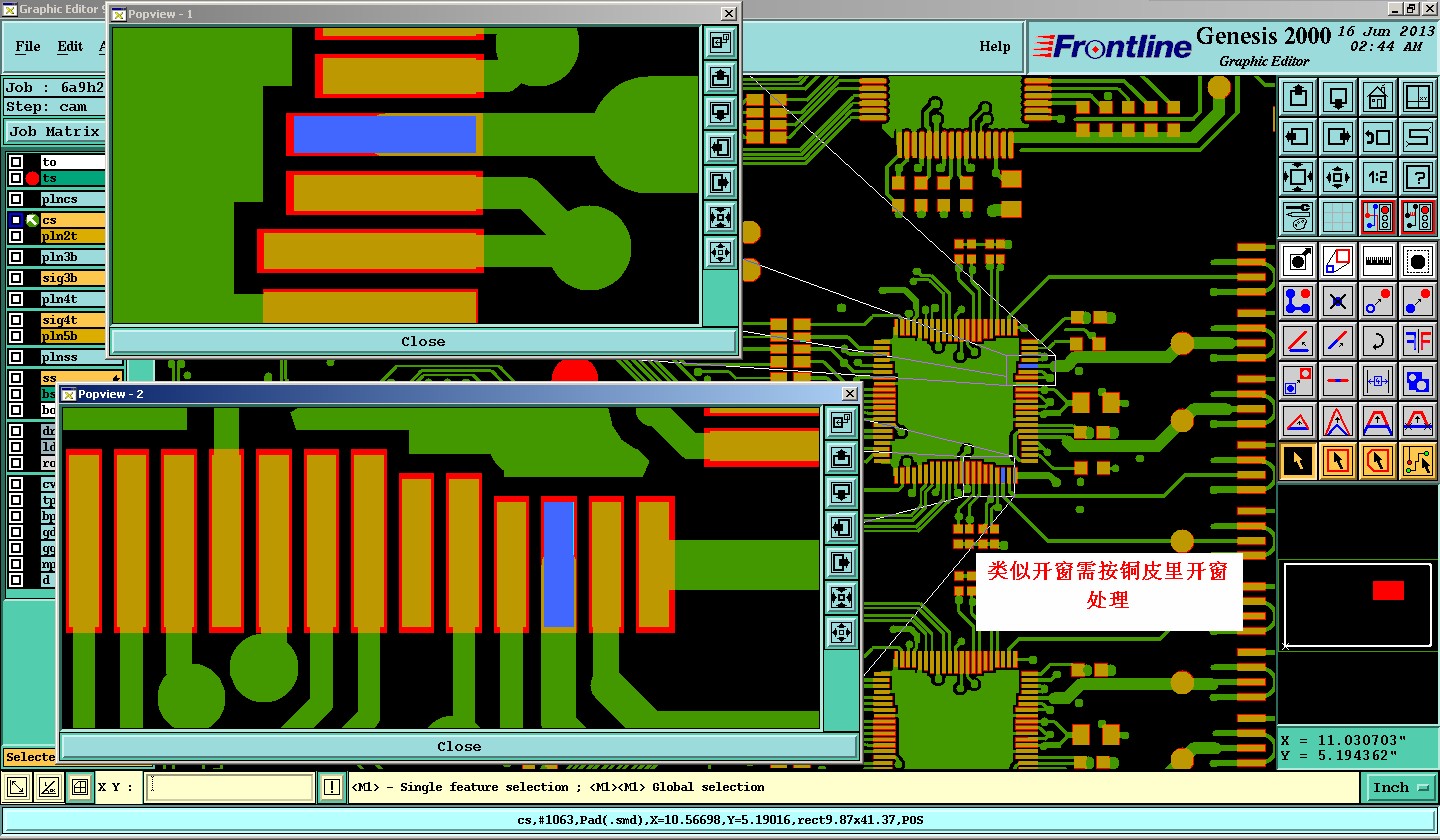The width and height of the screenshot is (1440, 840).
Task: Click the pan down icon in Popview 1
Action: click(x=720, y=112)
